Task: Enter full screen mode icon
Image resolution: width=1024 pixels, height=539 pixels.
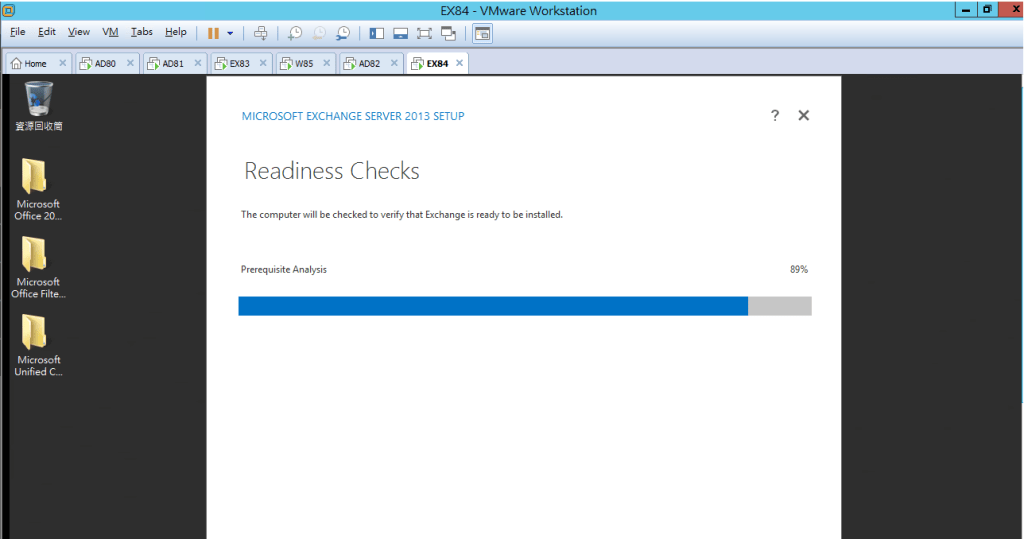Action: (425, 33)
